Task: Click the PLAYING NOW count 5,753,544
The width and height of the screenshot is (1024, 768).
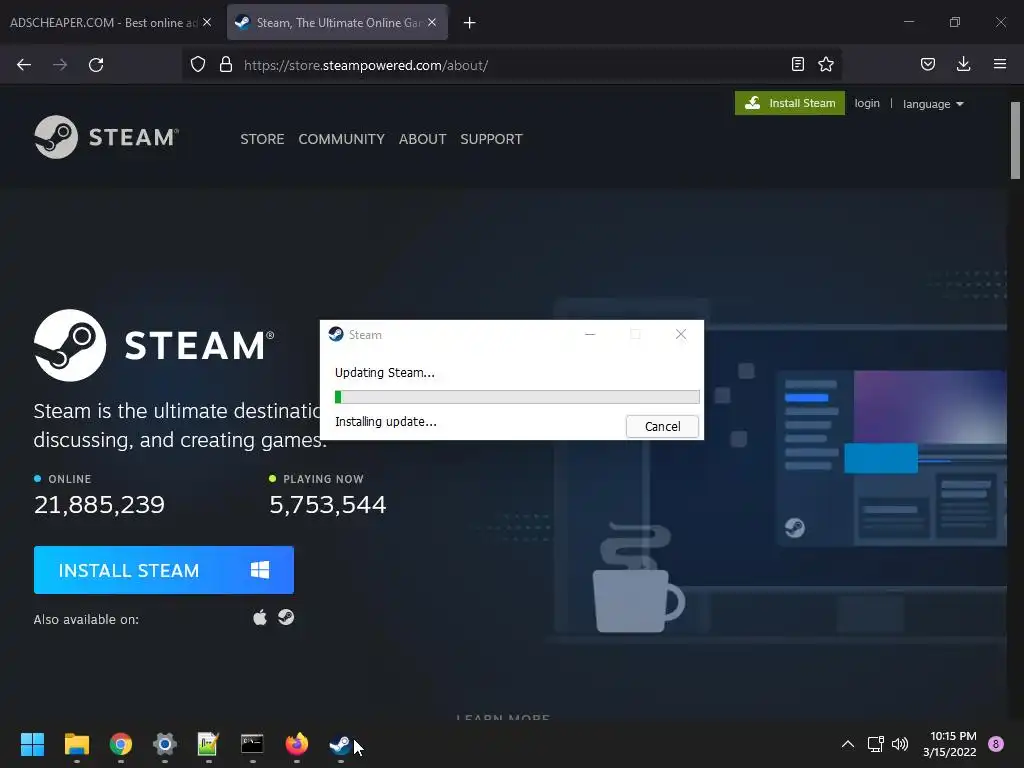Action: click(x=328, y=505)
